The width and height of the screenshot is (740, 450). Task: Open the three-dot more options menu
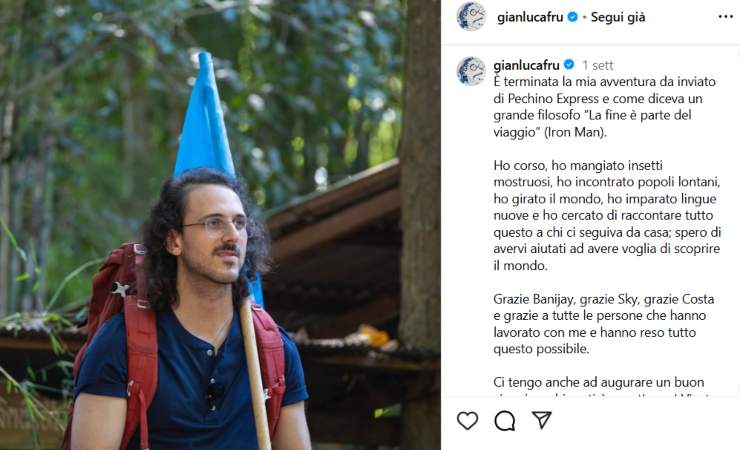pos(725,17)
